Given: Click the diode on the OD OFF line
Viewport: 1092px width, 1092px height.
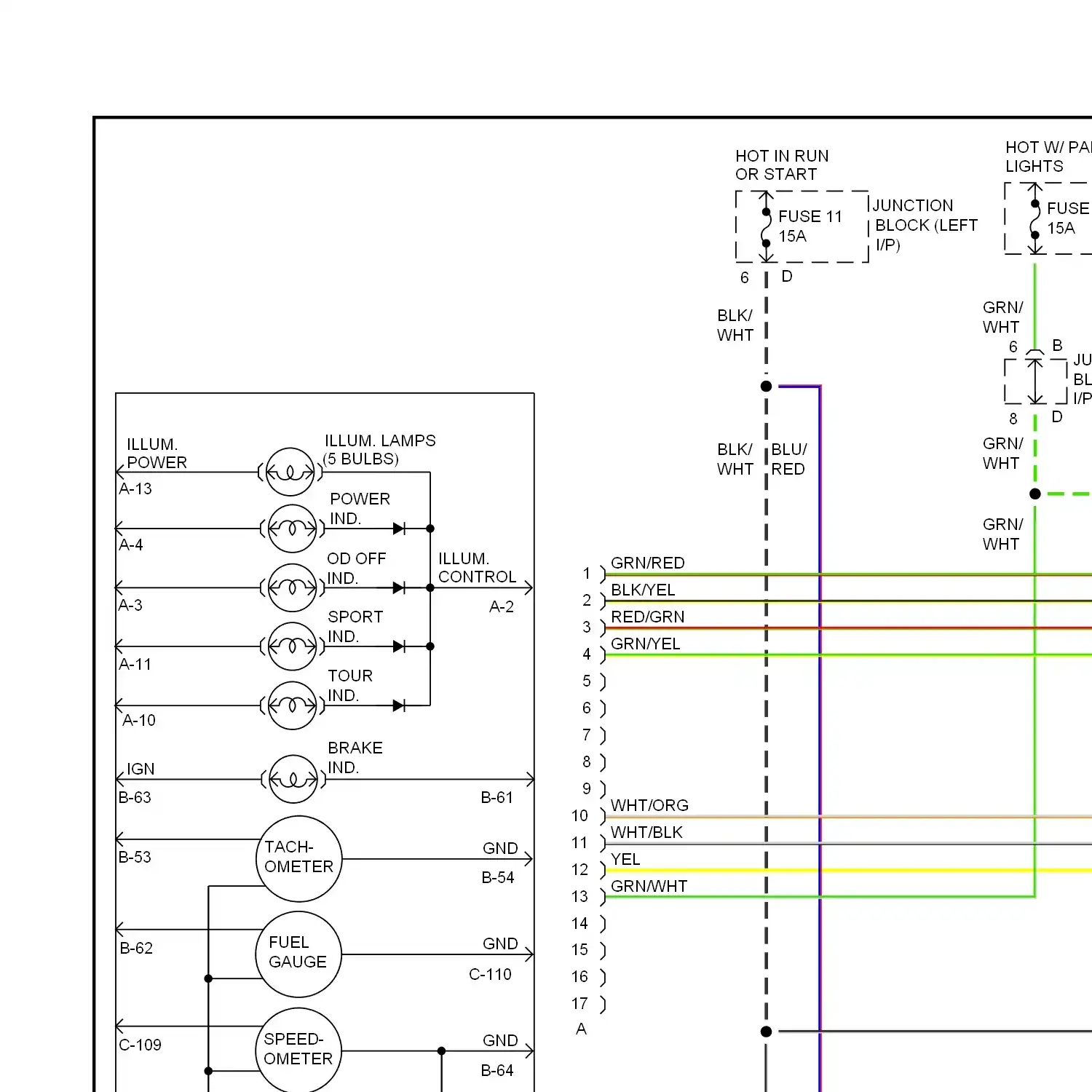Looking at the screenshot, I should click(399, 587).
